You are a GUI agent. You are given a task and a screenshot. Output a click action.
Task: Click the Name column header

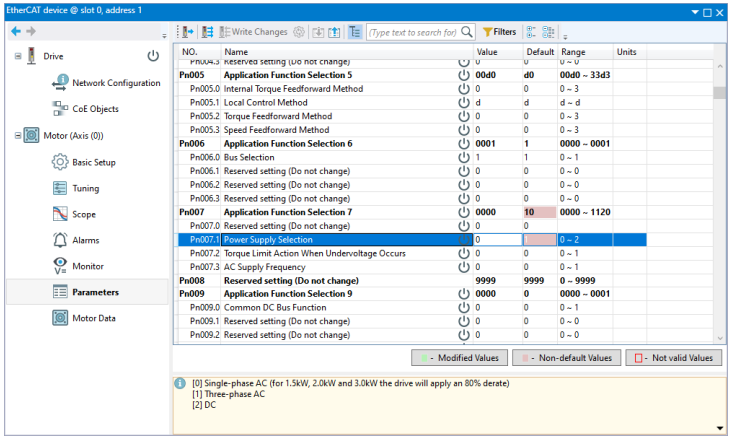(x=346, y=52)
